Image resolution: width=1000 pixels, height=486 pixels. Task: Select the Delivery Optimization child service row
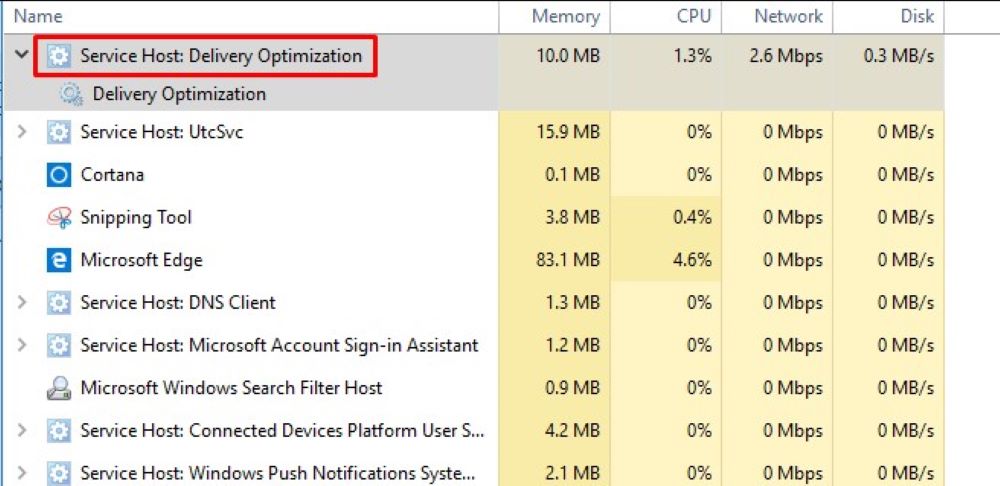tap(179, 94)
